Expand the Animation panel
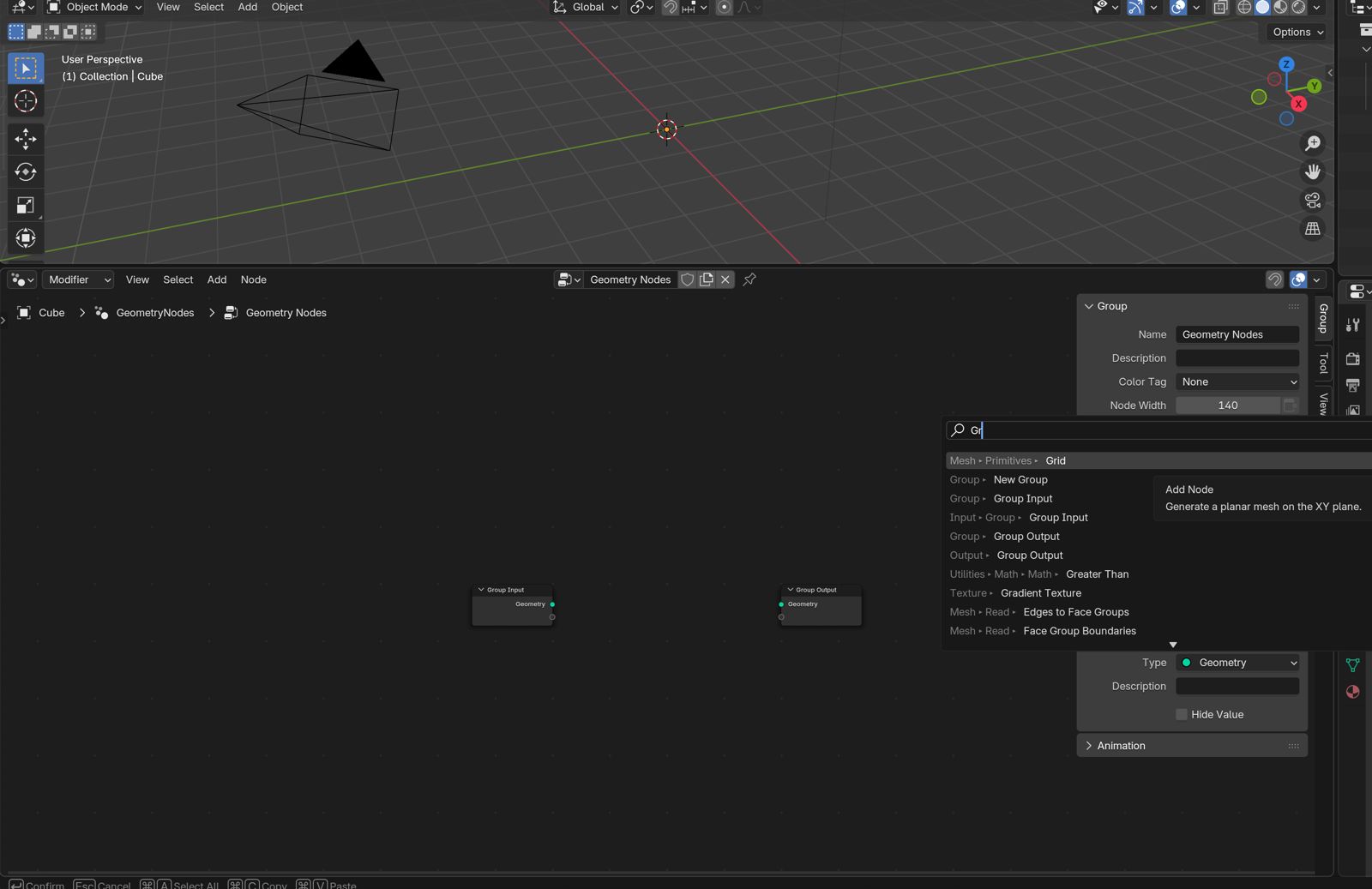The width and height of the screenshot is (1372, 889). point(1121,746)
